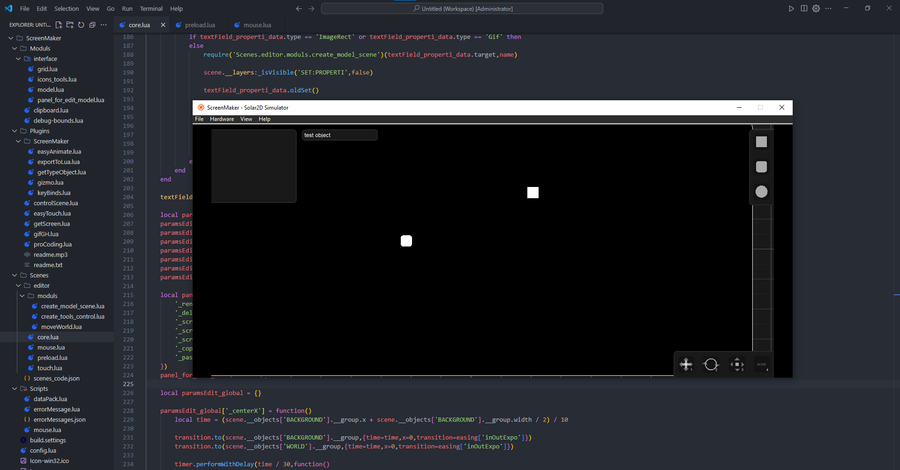900x470 pixels.
Task: Open the simulator Help menu
Action: pos(264,119)
